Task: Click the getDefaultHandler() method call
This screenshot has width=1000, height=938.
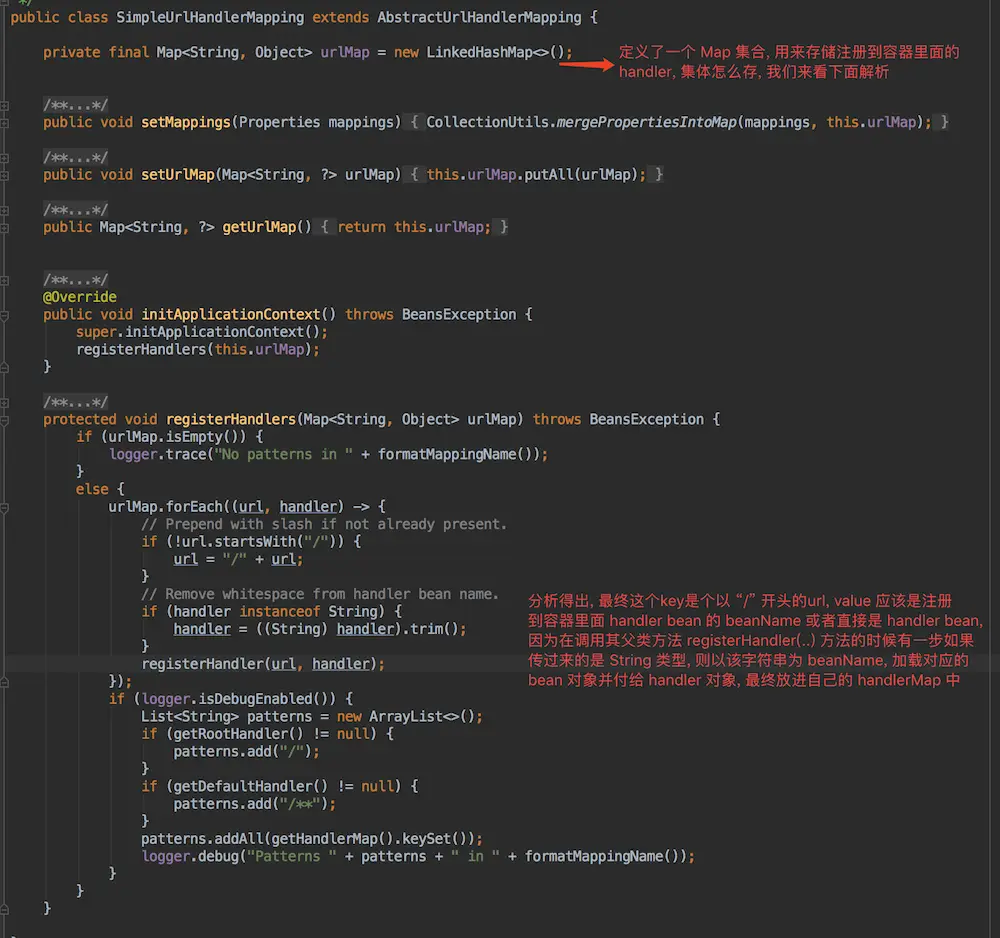Action: (x=237, y=786)
